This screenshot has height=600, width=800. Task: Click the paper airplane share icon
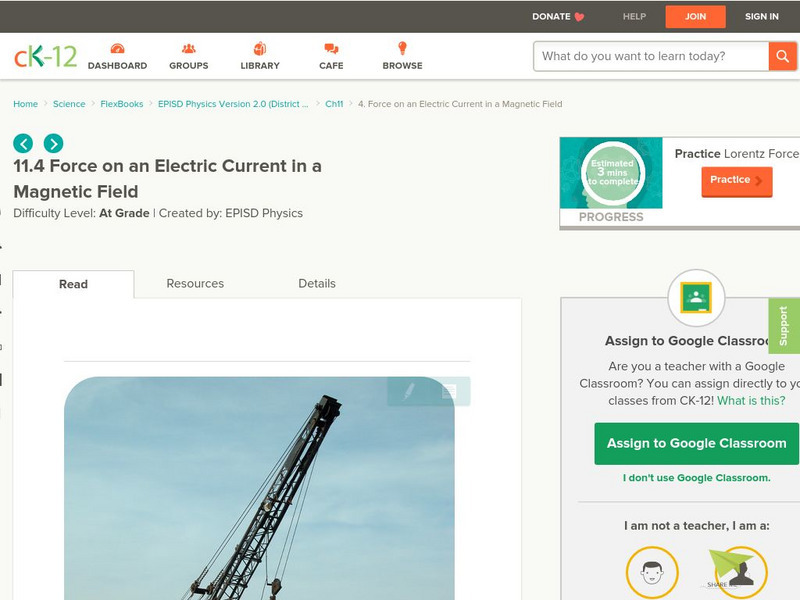coord(730,564)
